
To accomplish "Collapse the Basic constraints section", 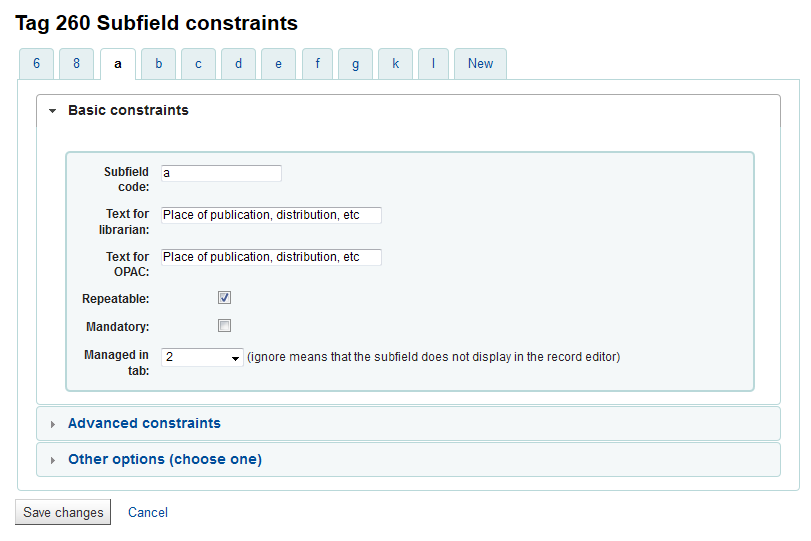I will (x=128, y=111).
